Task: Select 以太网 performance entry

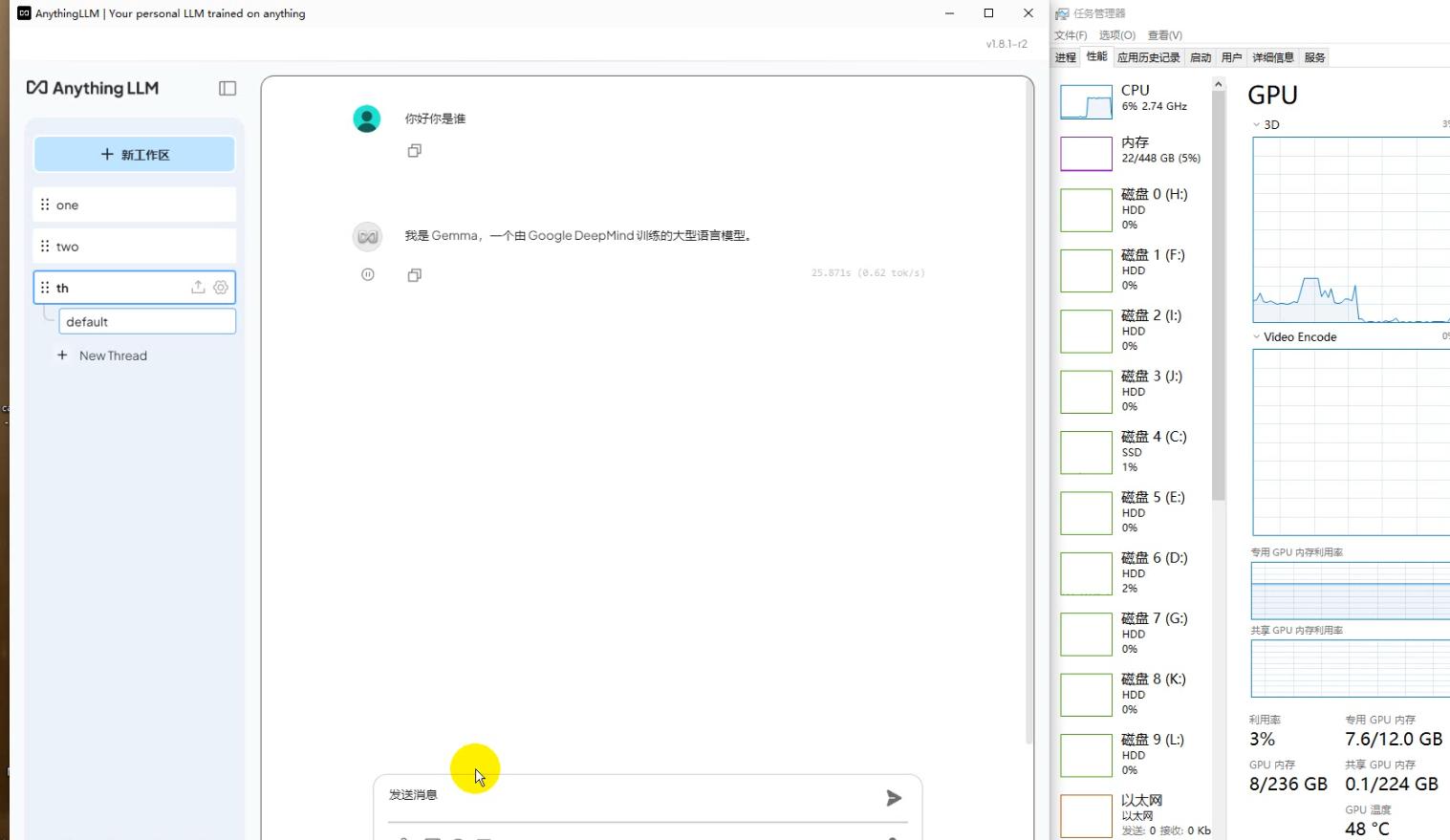Action: [x=1133, y=815]
